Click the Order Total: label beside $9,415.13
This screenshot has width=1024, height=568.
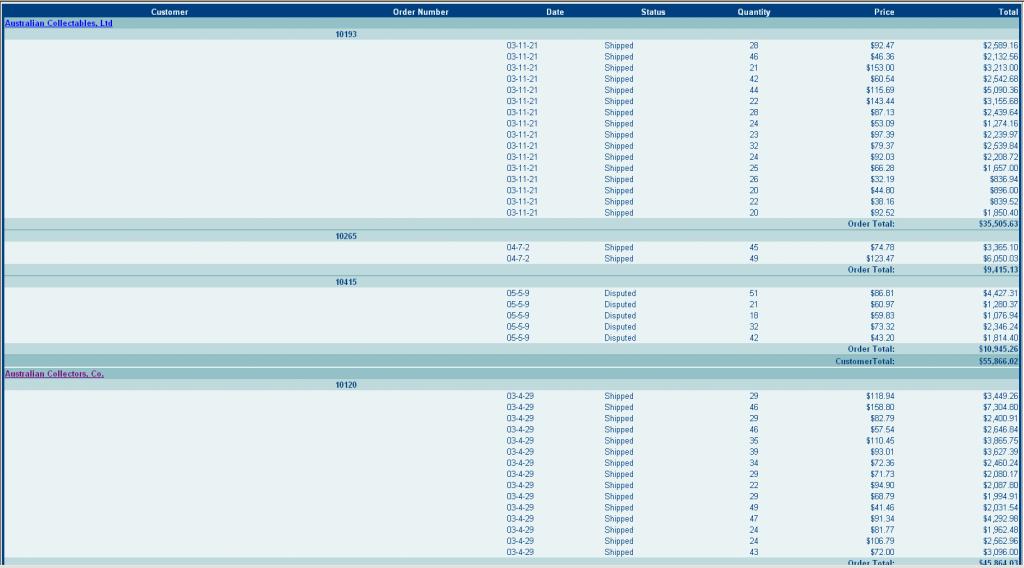871,269
